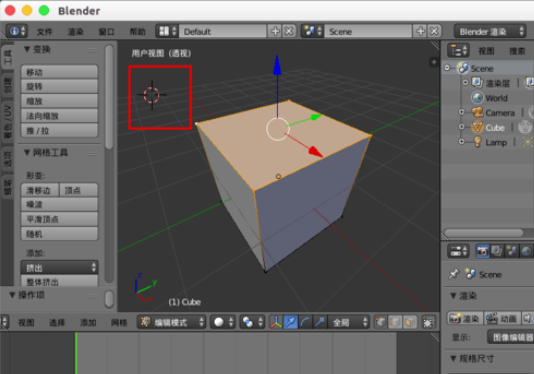Click the World globe icon in outliner
The image size is (534, 374).
coord(477,98)
